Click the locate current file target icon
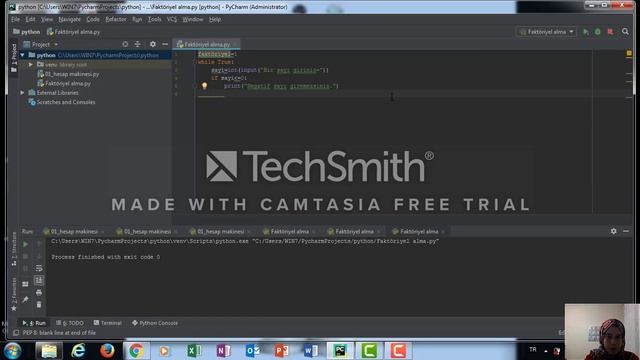Viewport: 640px width, 360px height. (125, 44)
